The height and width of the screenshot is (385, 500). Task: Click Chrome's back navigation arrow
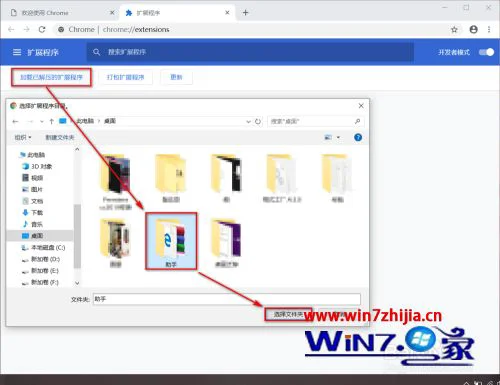11,29
